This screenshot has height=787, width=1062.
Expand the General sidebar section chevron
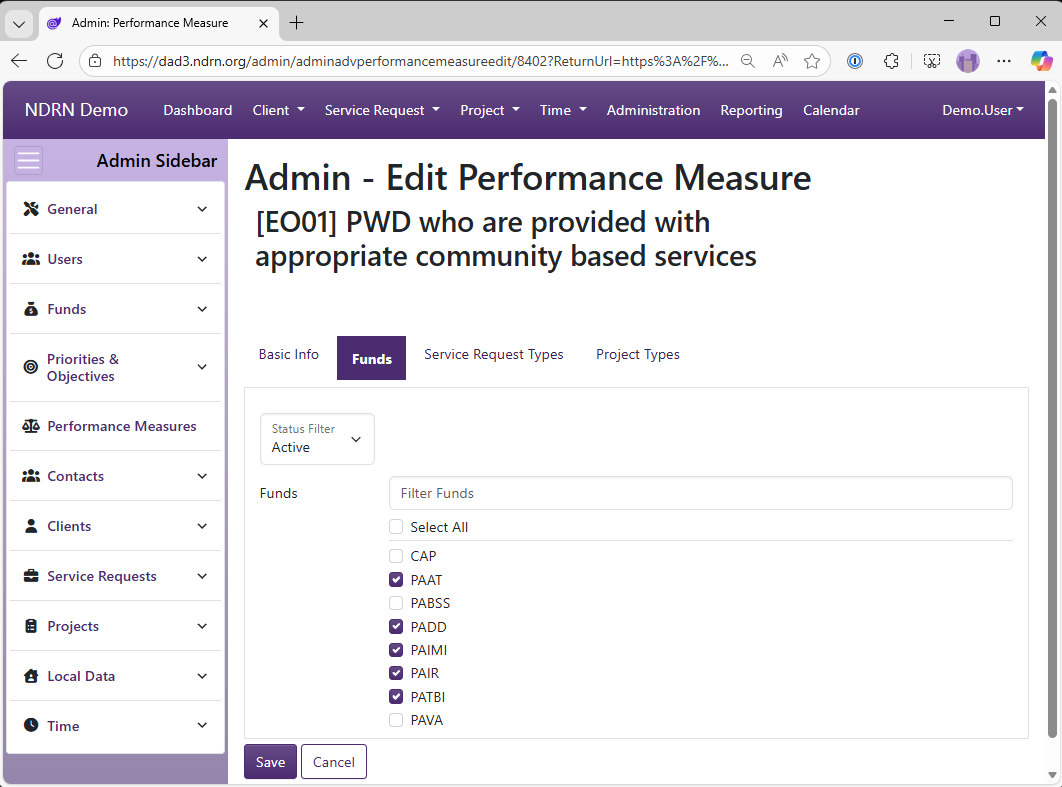pyautogui.click(x=202, y=209)
